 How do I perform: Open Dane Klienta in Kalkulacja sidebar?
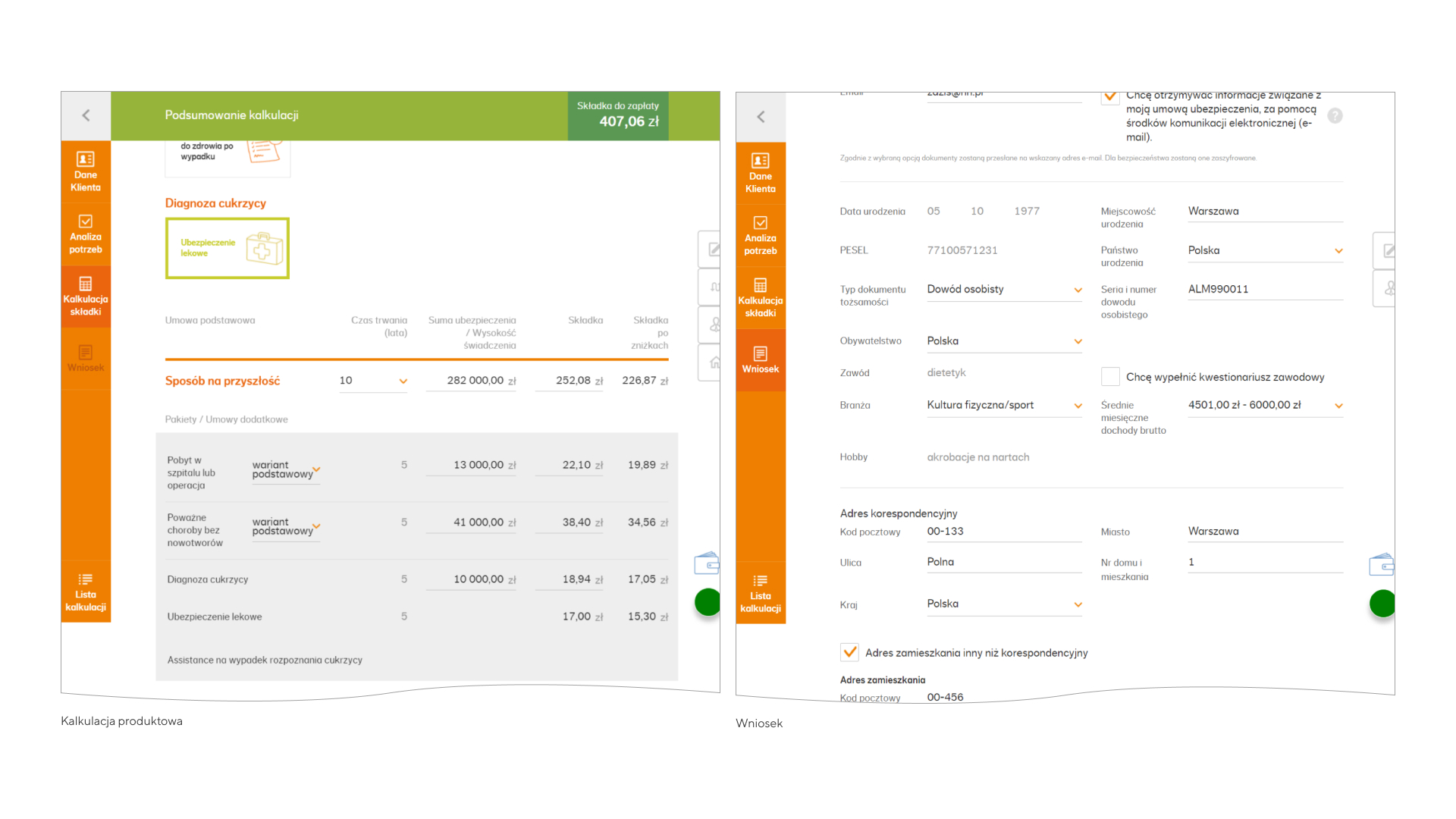[86, 171]
